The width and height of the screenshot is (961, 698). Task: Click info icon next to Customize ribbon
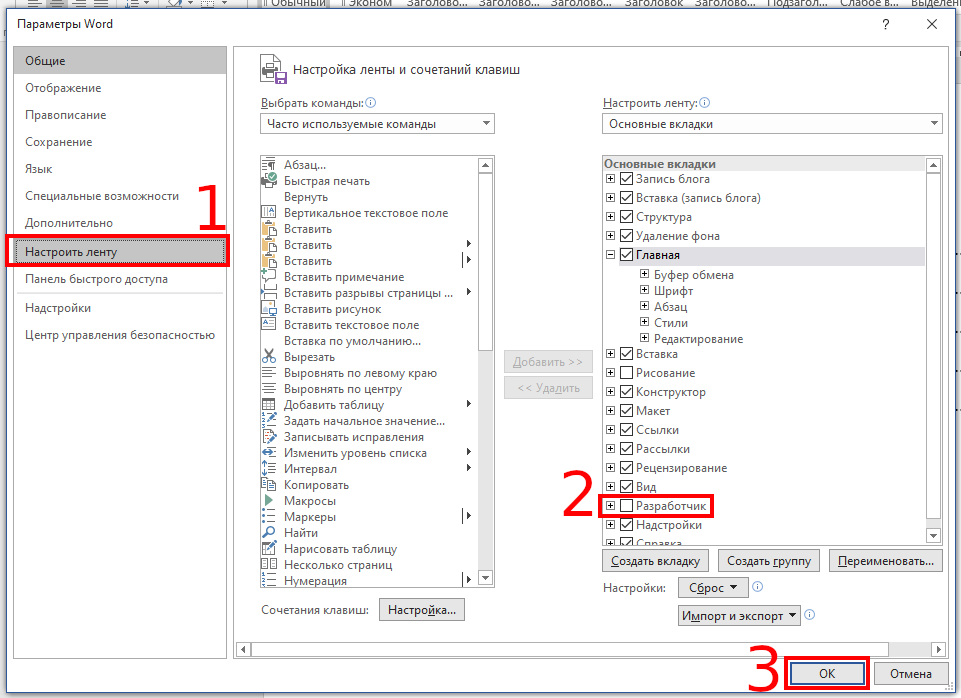(705, 103)
